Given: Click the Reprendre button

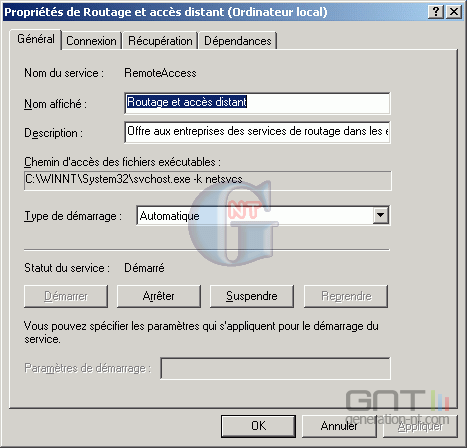Looking at the screenshot, I should point(346,296).
